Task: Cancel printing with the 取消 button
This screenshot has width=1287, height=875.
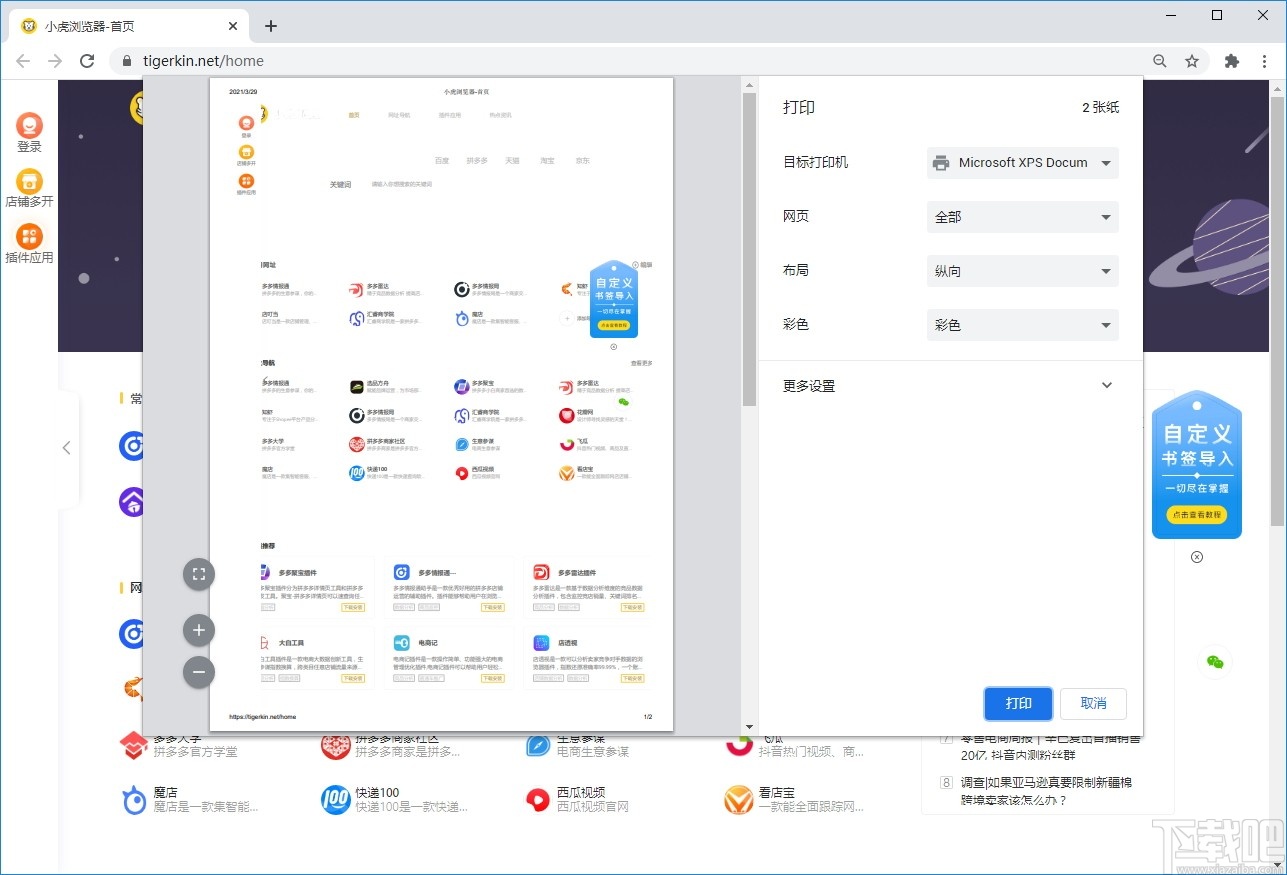Action: coord(1093,703)
